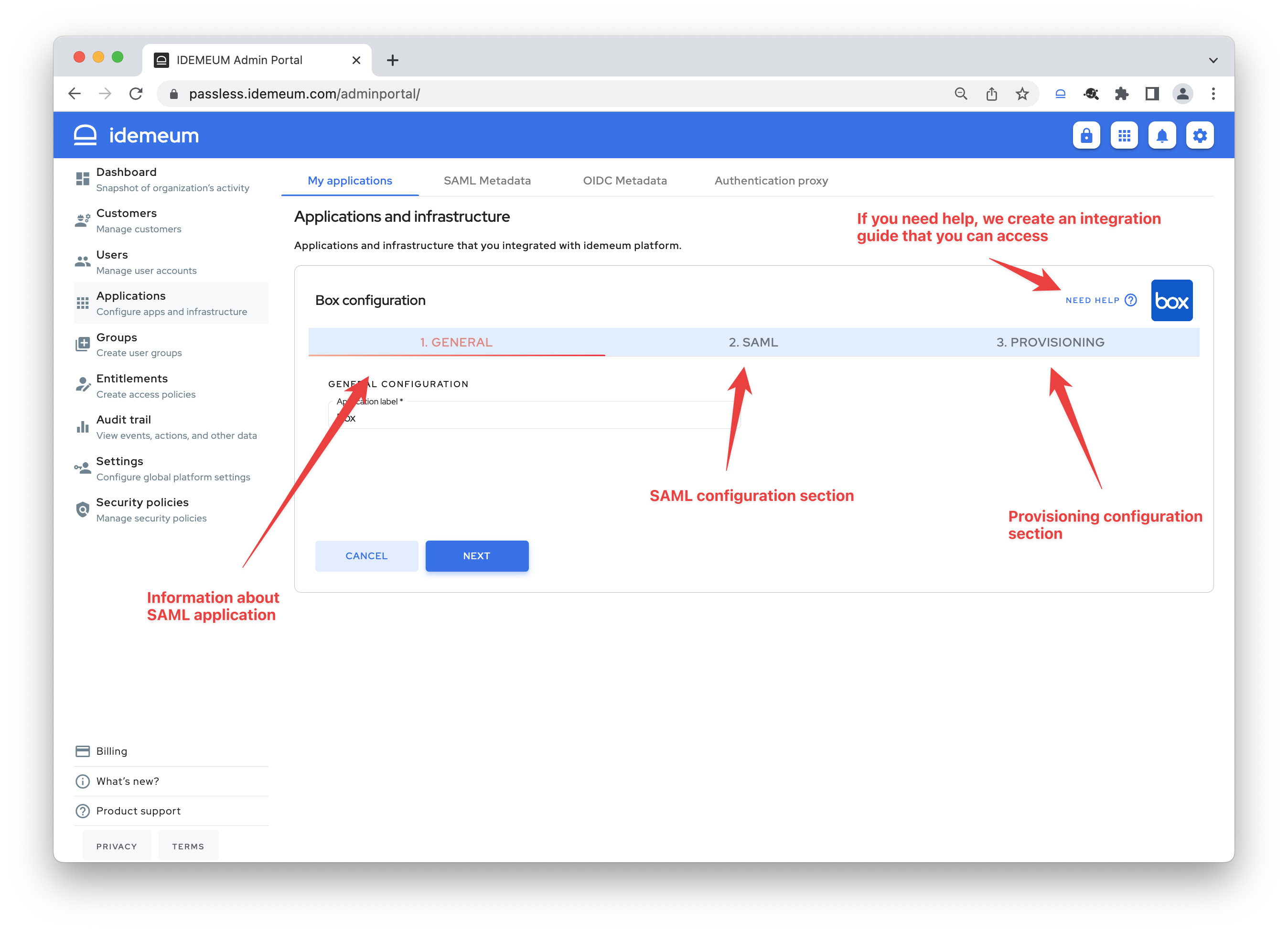Click the idemeum logo
This screenshot has width=1288, height=933.
point(136,135)
